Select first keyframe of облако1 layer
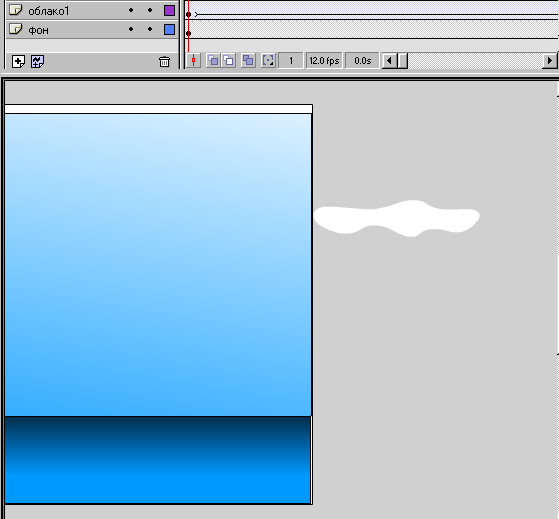 tap(189, 14)
